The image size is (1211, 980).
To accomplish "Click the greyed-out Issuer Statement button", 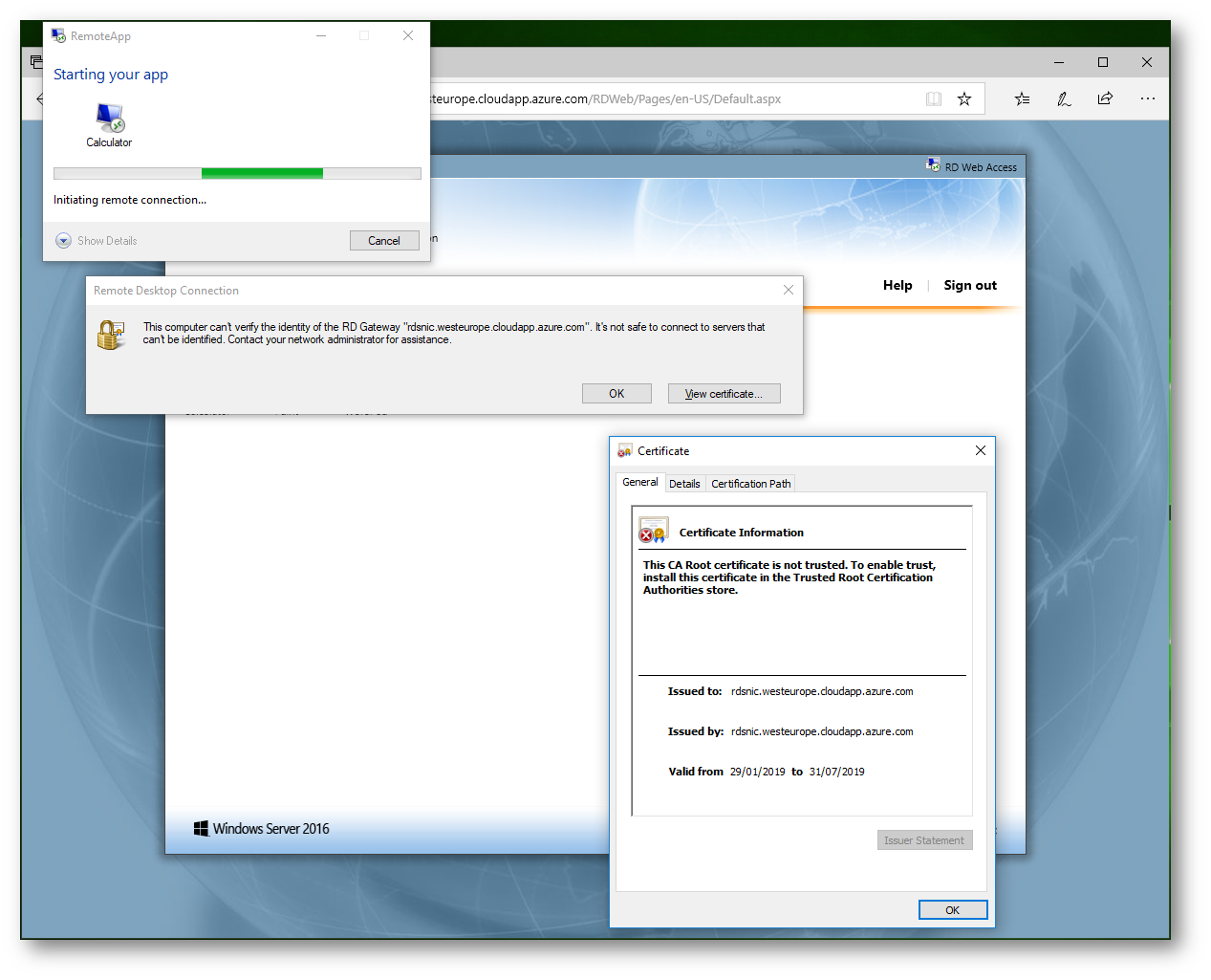I will click(x=924, y=840).
